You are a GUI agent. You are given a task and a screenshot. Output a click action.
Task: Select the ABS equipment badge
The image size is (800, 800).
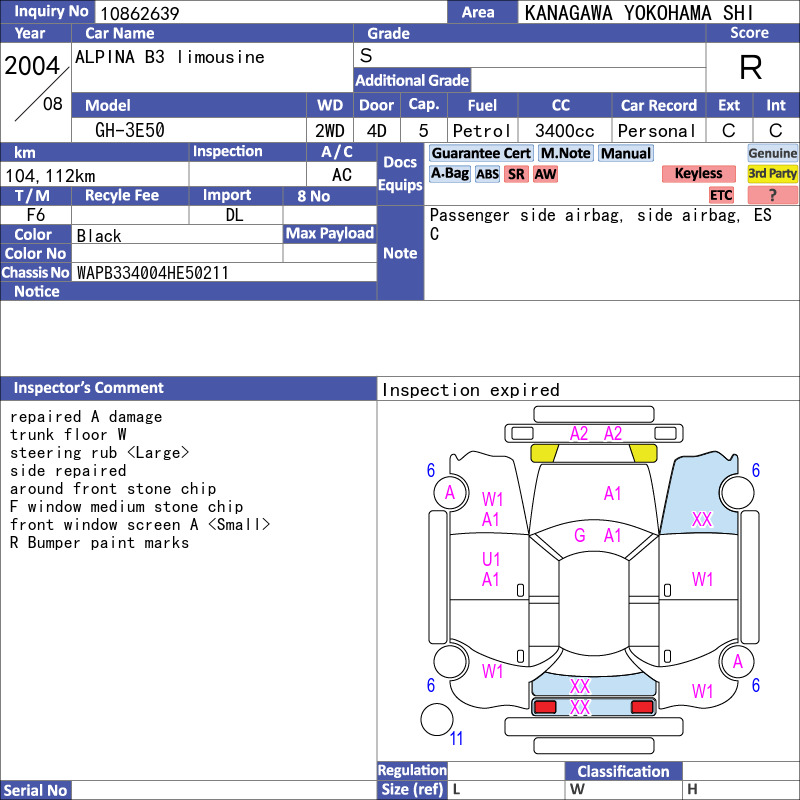[x=487, y=174]
